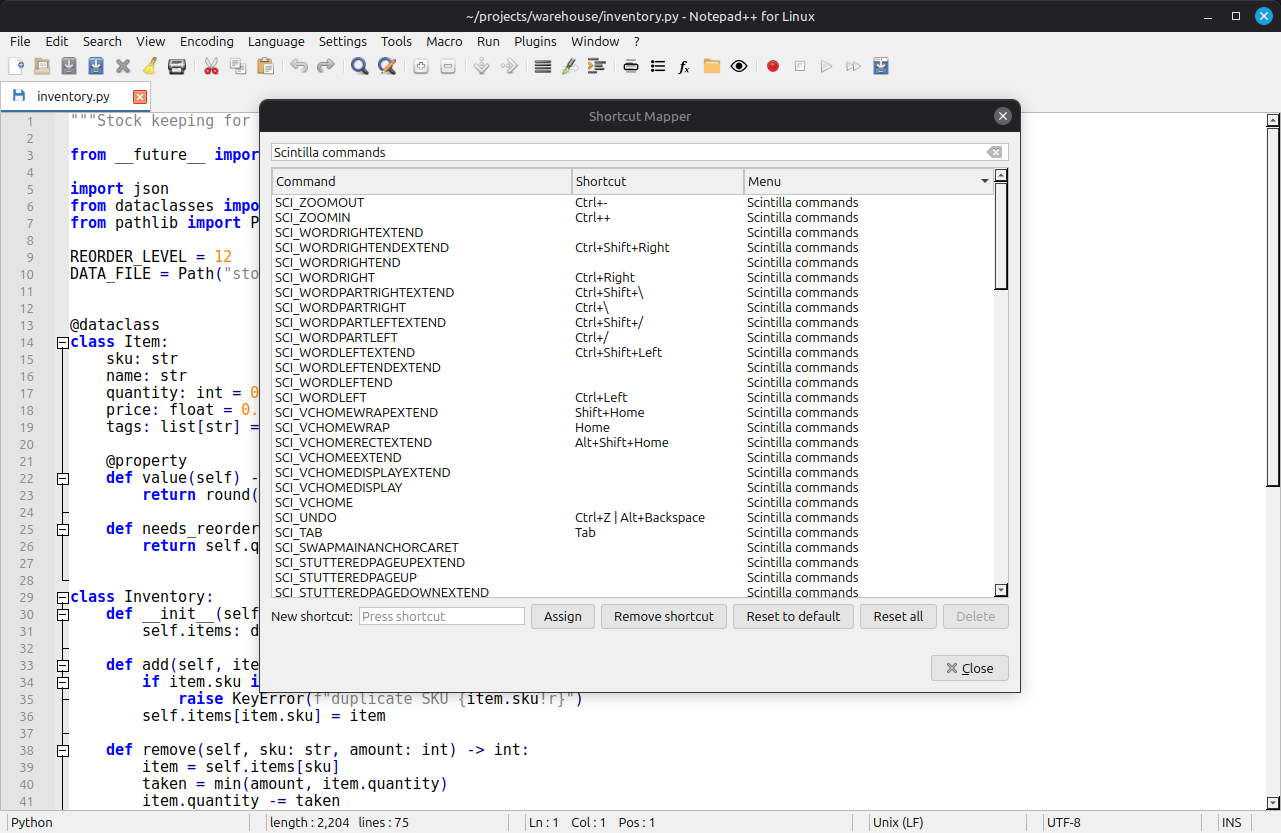Toggle show all characters icon

(x=570, y=66)
